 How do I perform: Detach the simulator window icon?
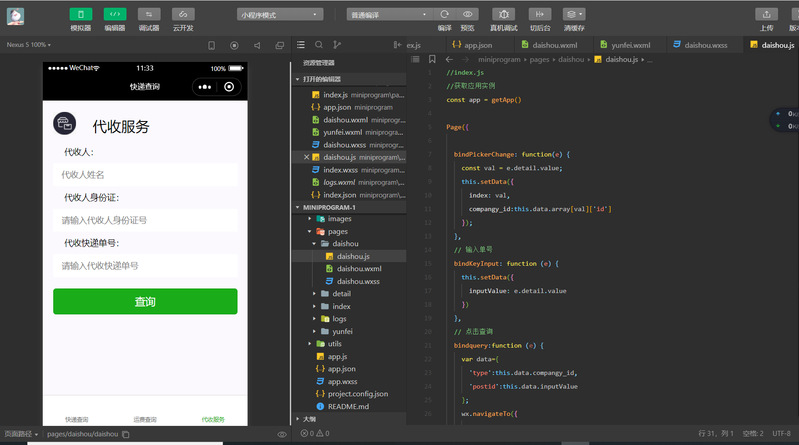[279, 45]
